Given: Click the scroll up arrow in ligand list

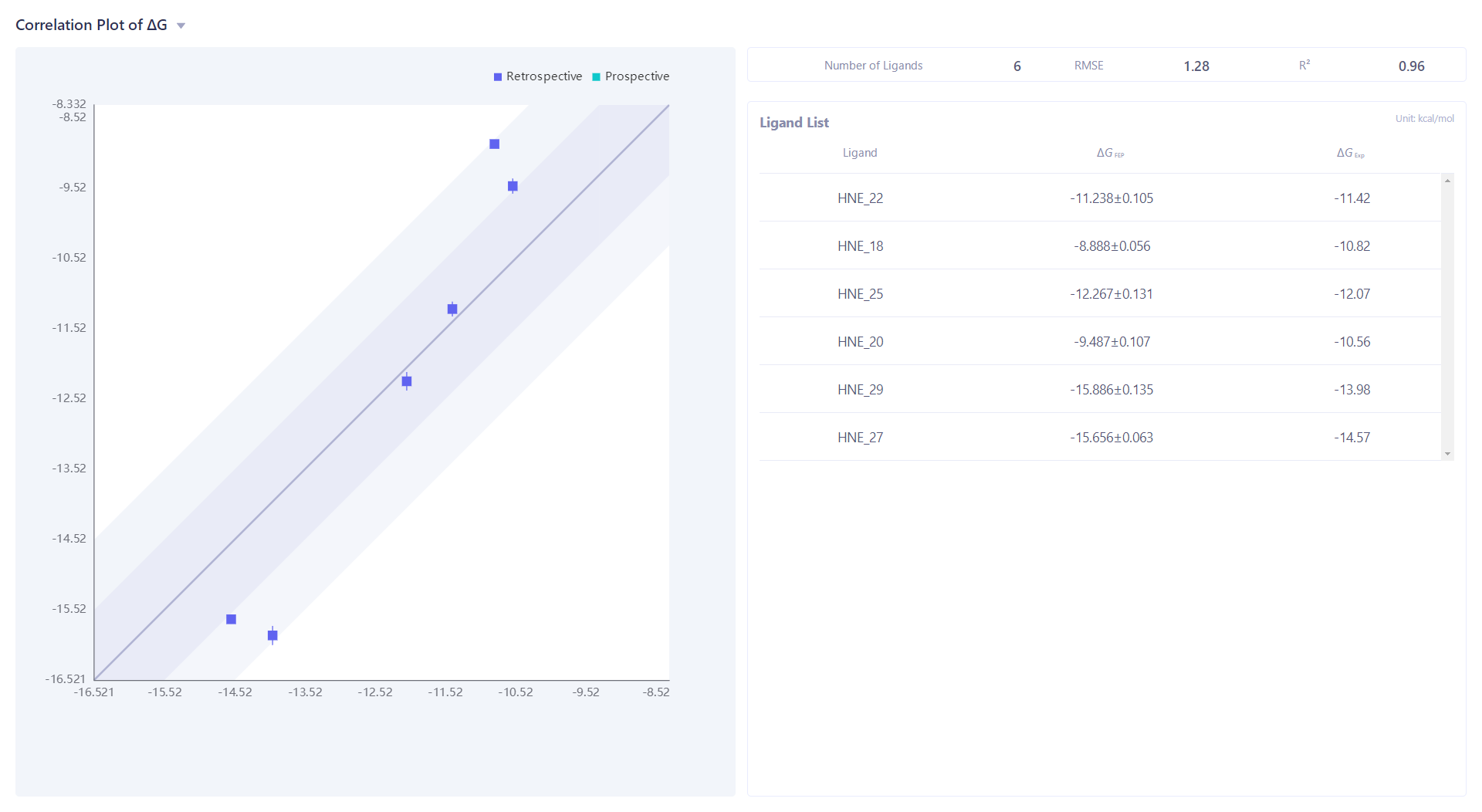Looking at the screenshot, I should [x=1447, y=181].
